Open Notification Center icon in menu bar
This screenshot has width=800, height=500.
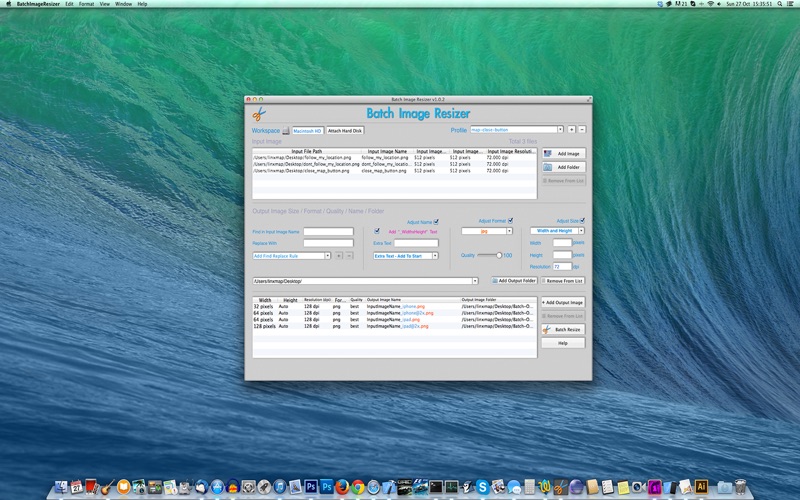coord(790,4)
